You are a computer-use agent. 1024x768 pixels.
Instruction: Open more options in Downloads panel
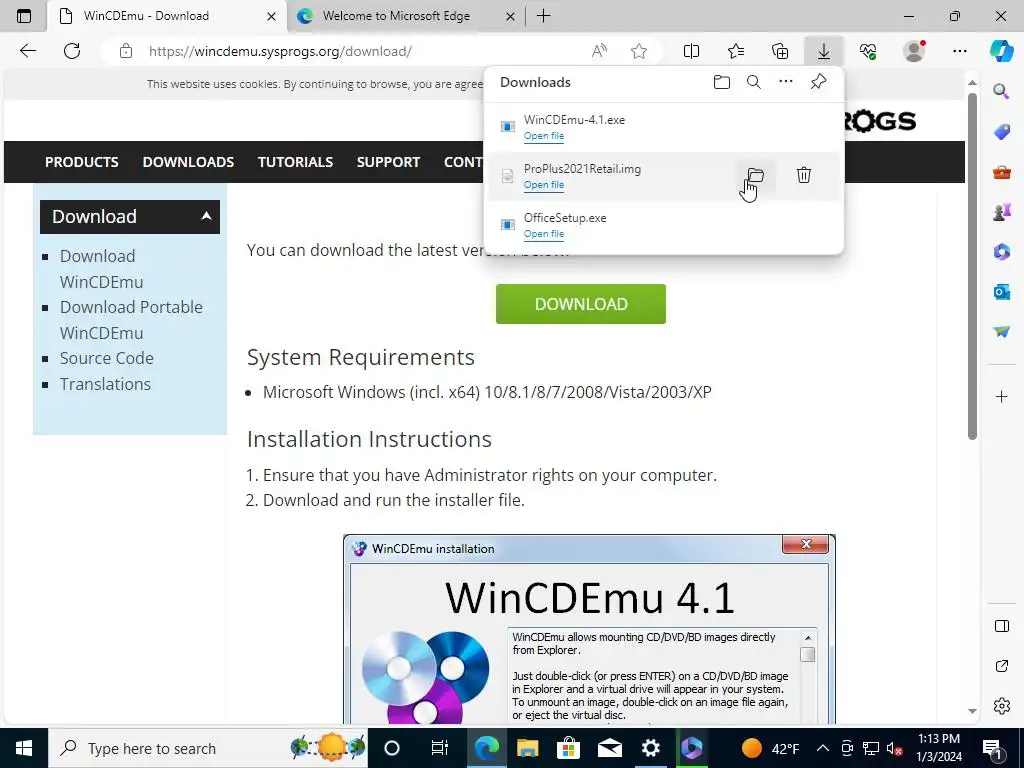point(786,82)
